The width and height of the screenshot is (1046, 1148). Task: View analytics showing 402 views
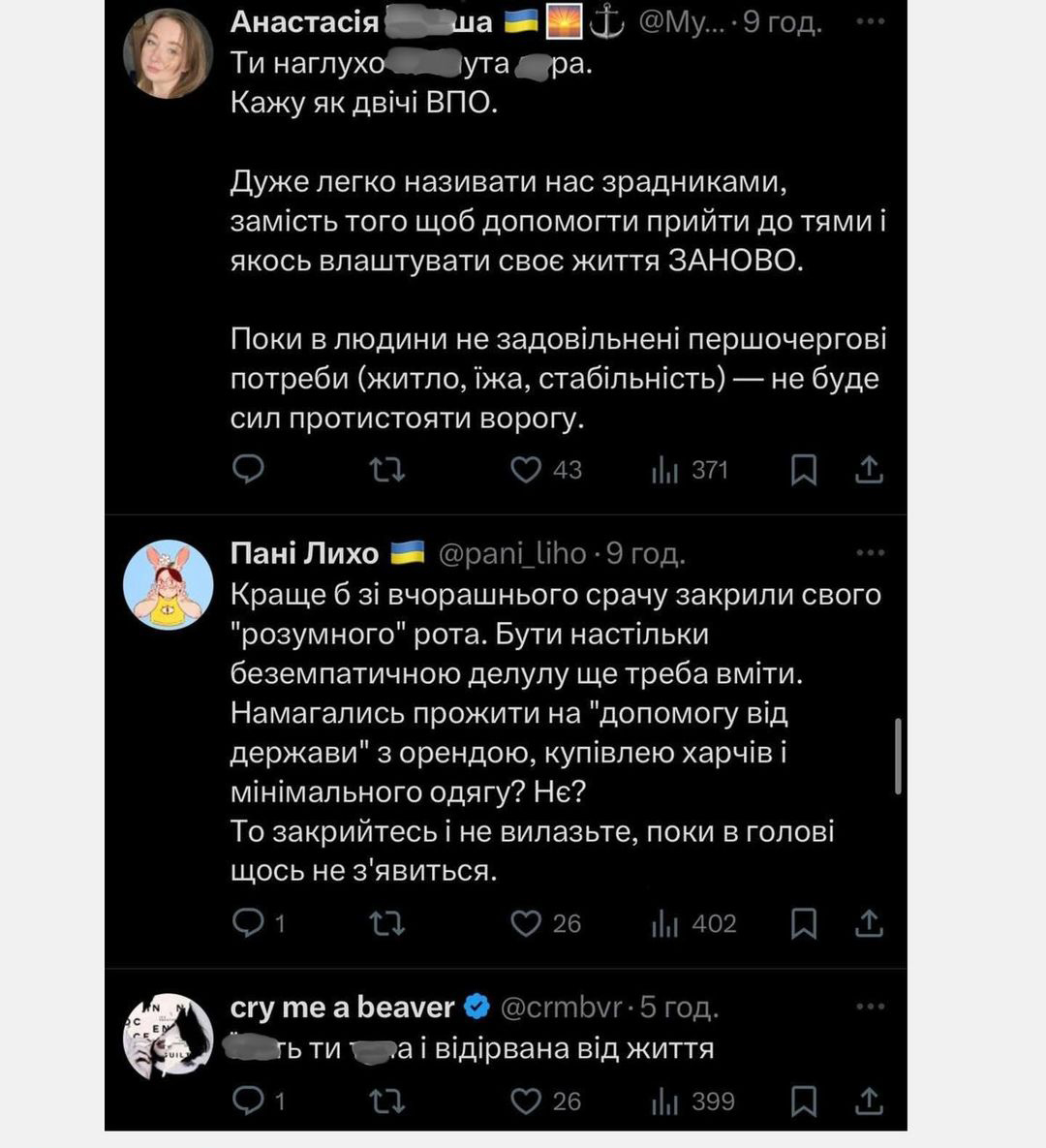pyautogui.click(x=665, y=923)
